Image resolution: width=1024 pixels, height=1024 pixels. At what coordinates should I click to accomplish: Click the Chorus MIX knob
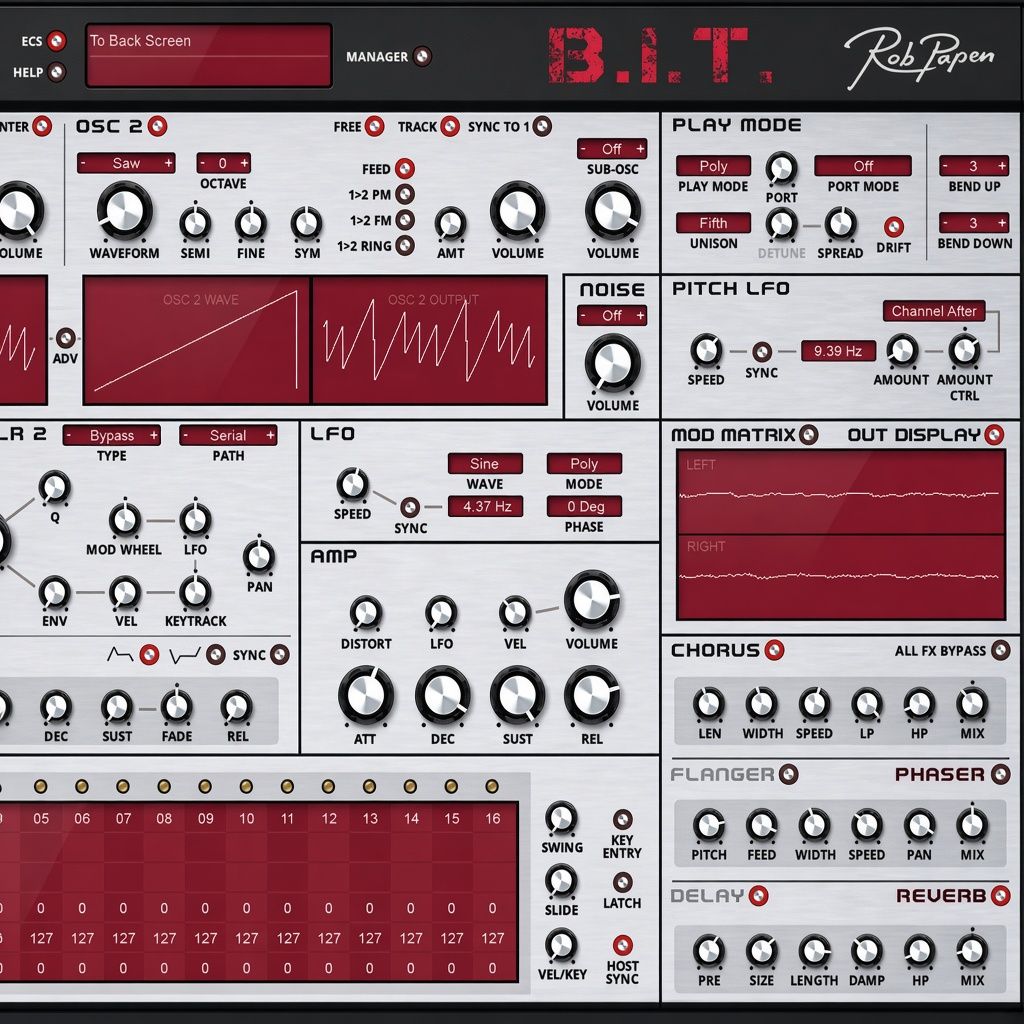pos(972,705)
